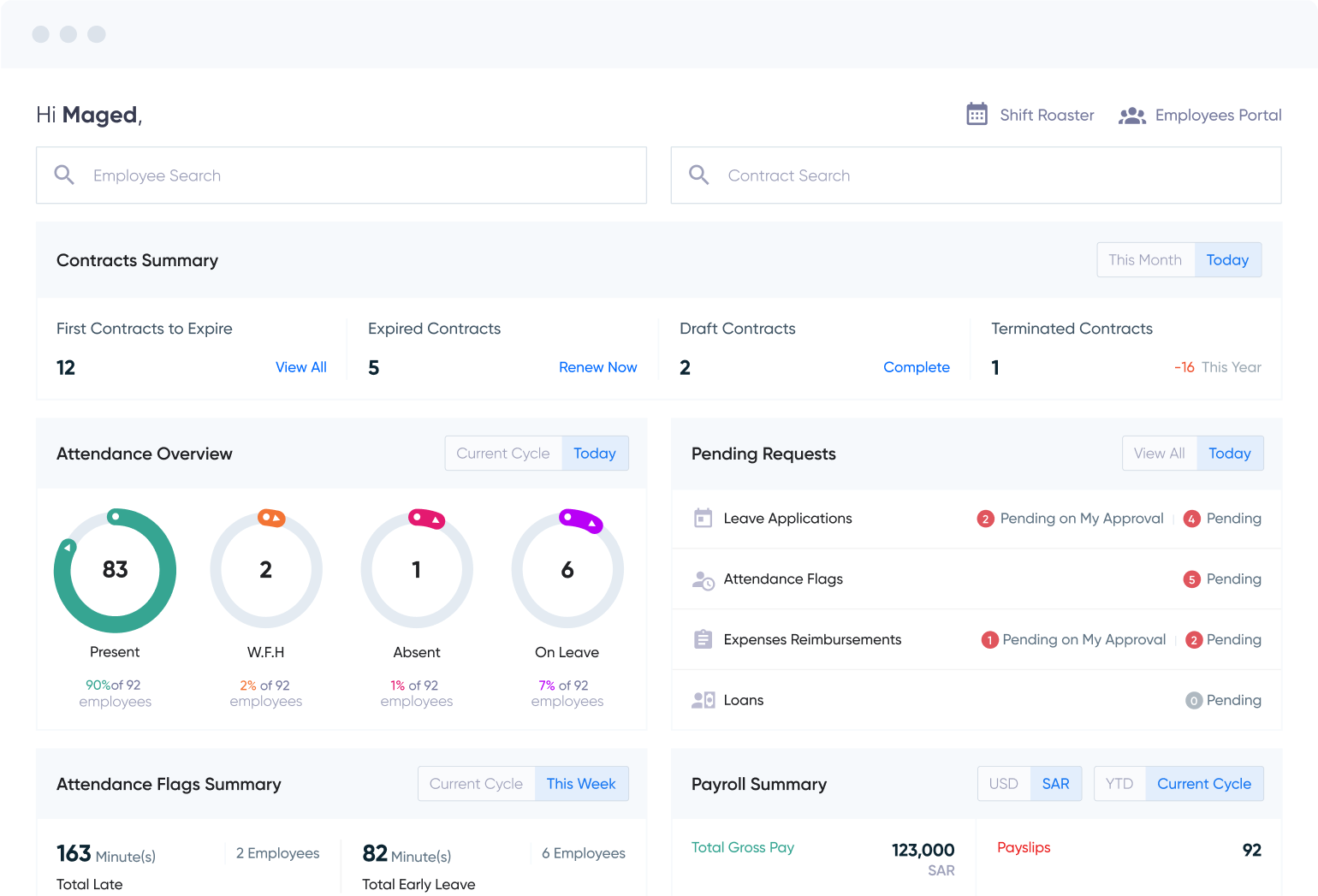
Task: Click the Leave Applications calendar icon
Action: (703, 519)
